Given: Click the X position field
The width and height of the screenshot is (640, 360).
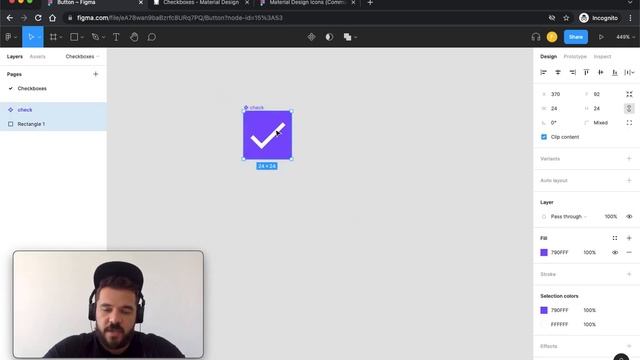Looking at the screenshot, I should click(559, 94).
